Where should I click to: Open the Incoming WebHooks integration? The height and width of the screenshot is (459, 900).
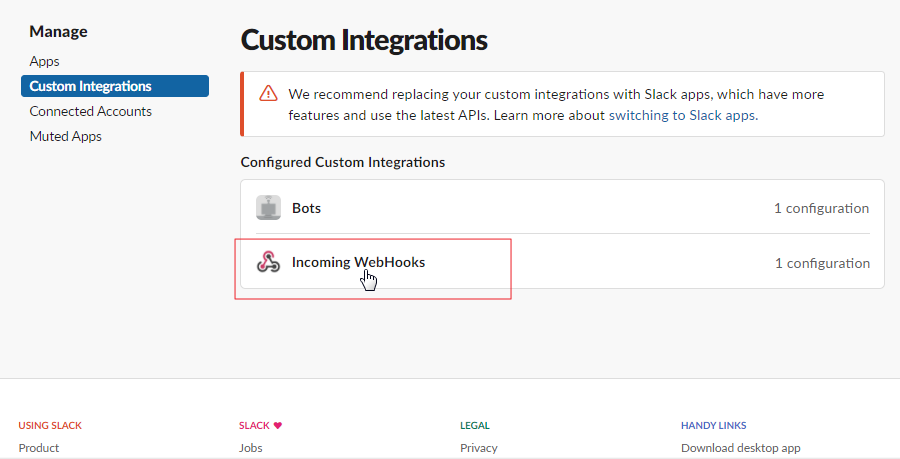562,262
